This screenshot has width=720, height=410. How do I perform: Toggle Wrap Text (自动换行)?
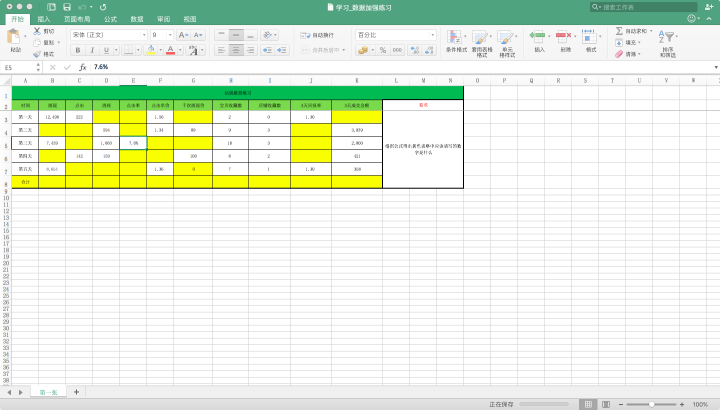(x=317, y=35)
